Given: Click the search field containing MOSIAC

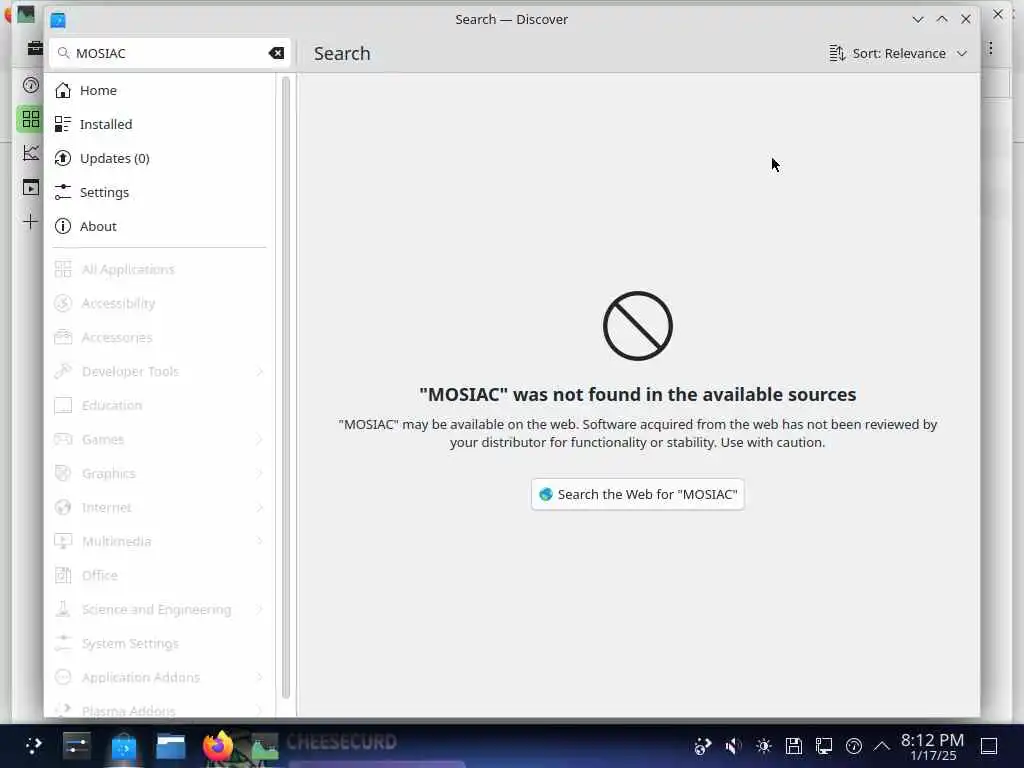Looking at the screenshot, I should 169,53.
